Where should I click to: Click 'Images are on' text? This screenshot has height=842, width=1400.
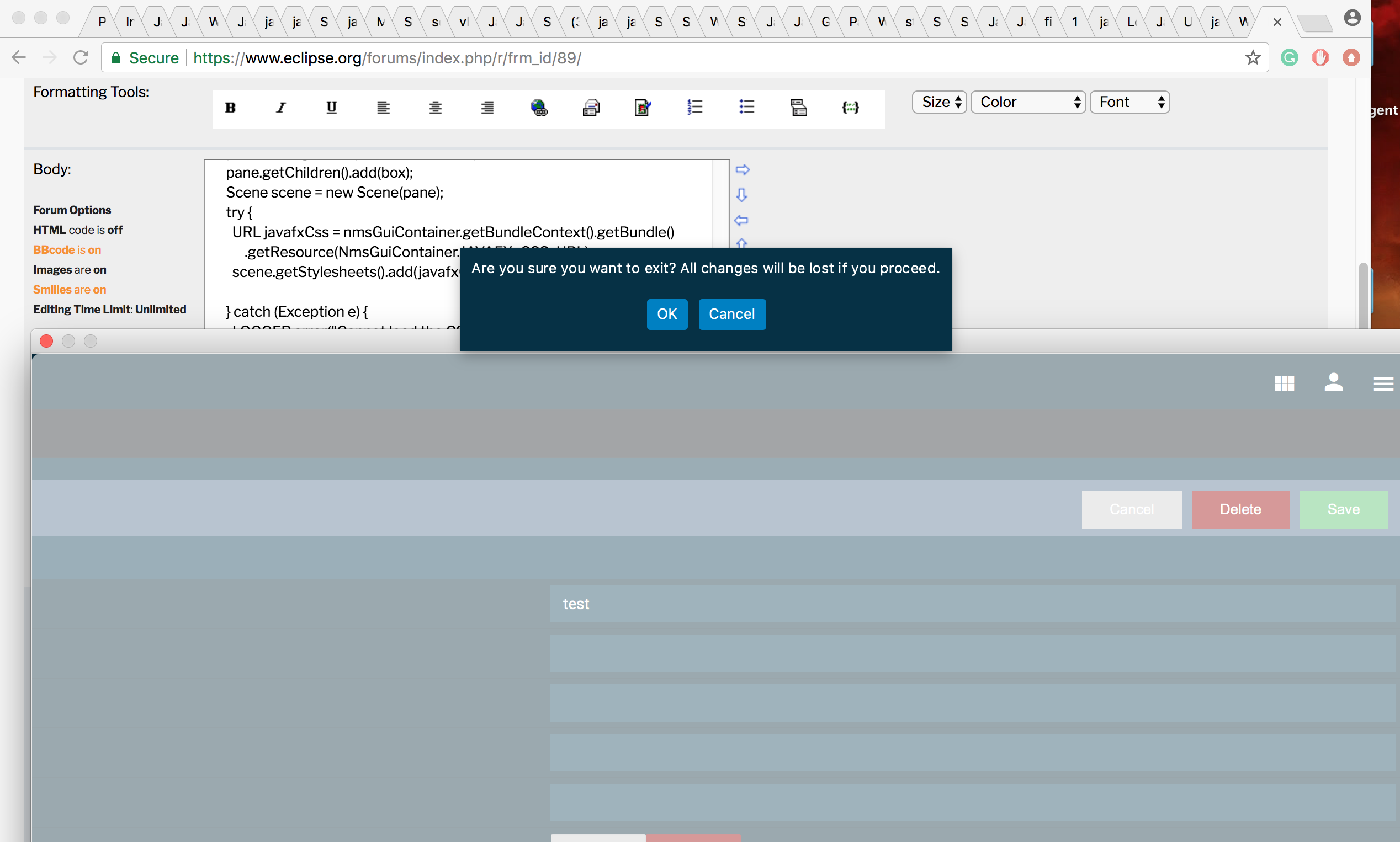pos(70,269)
